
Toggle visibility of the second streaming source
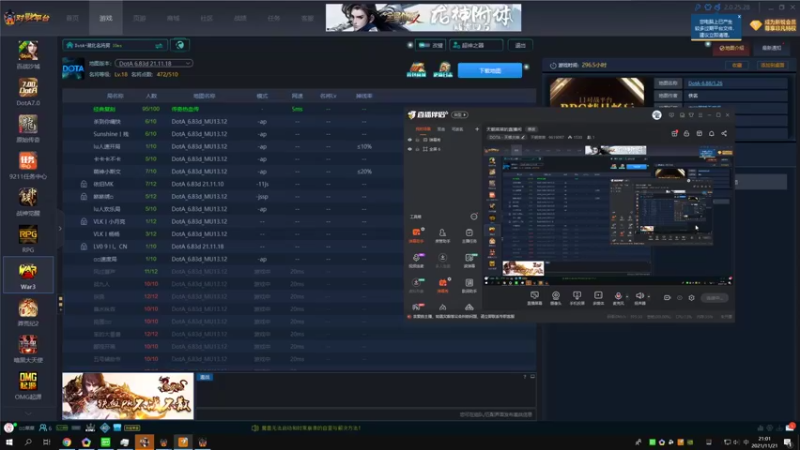point(410,149)
